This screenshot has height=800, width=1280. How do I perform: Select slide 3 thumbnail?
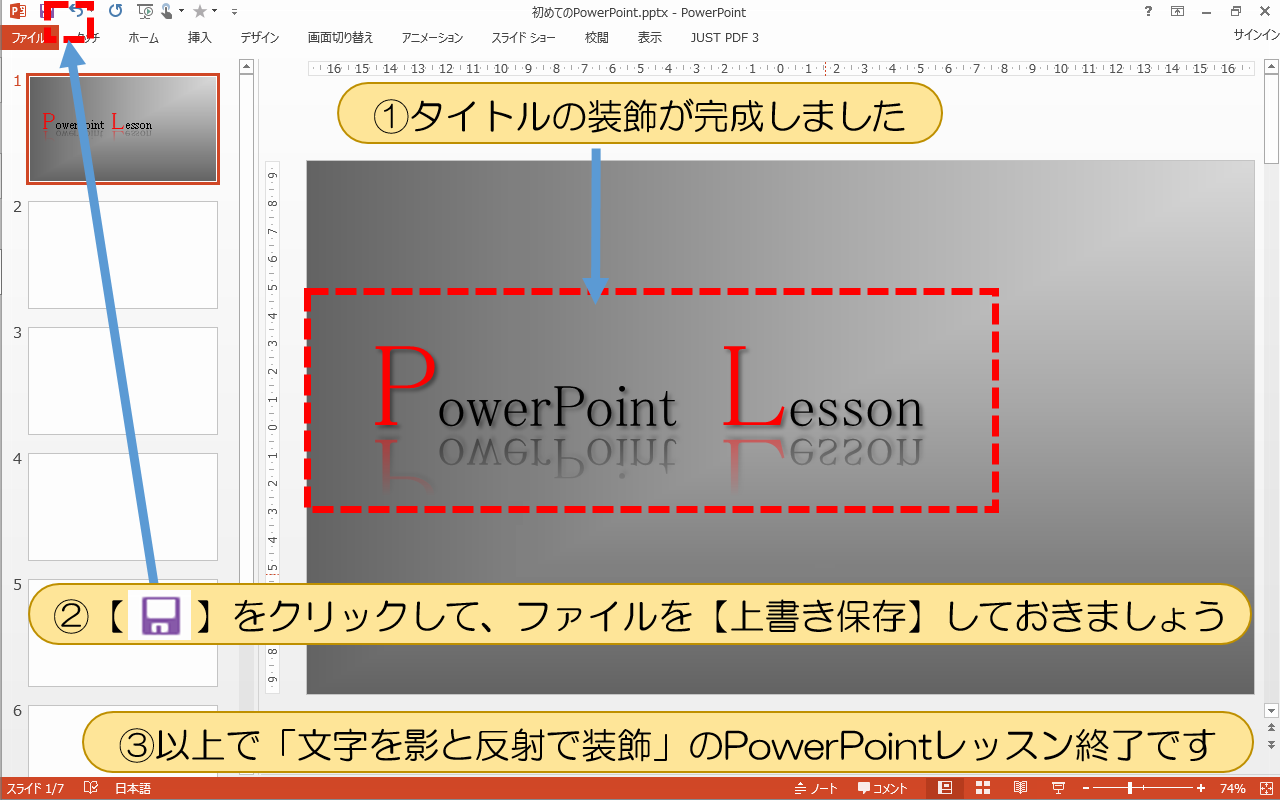tap(123, 381)
